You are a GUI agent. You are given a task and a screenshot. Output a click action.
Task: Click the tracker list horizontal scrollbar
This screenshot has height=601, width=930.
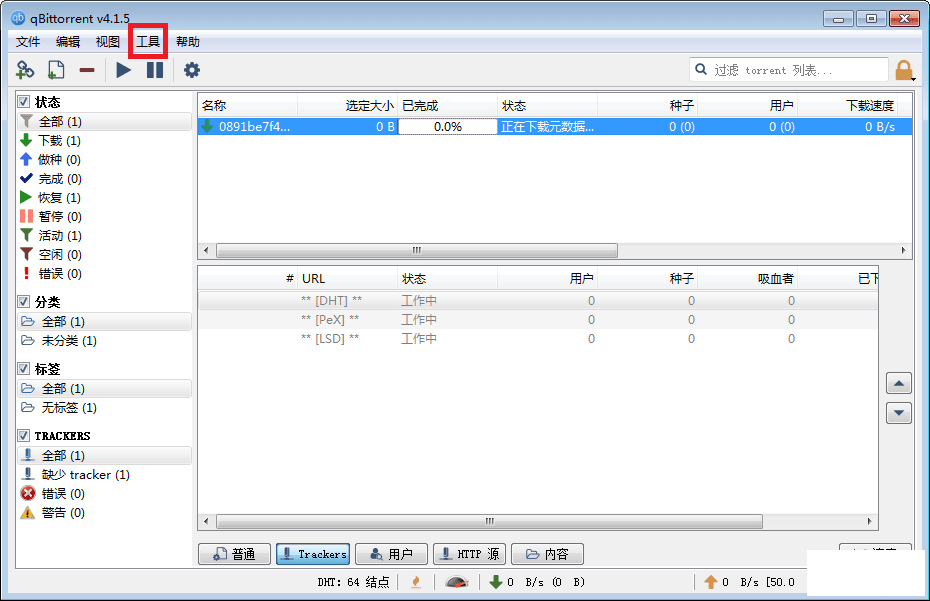click(x=489, y=521)
